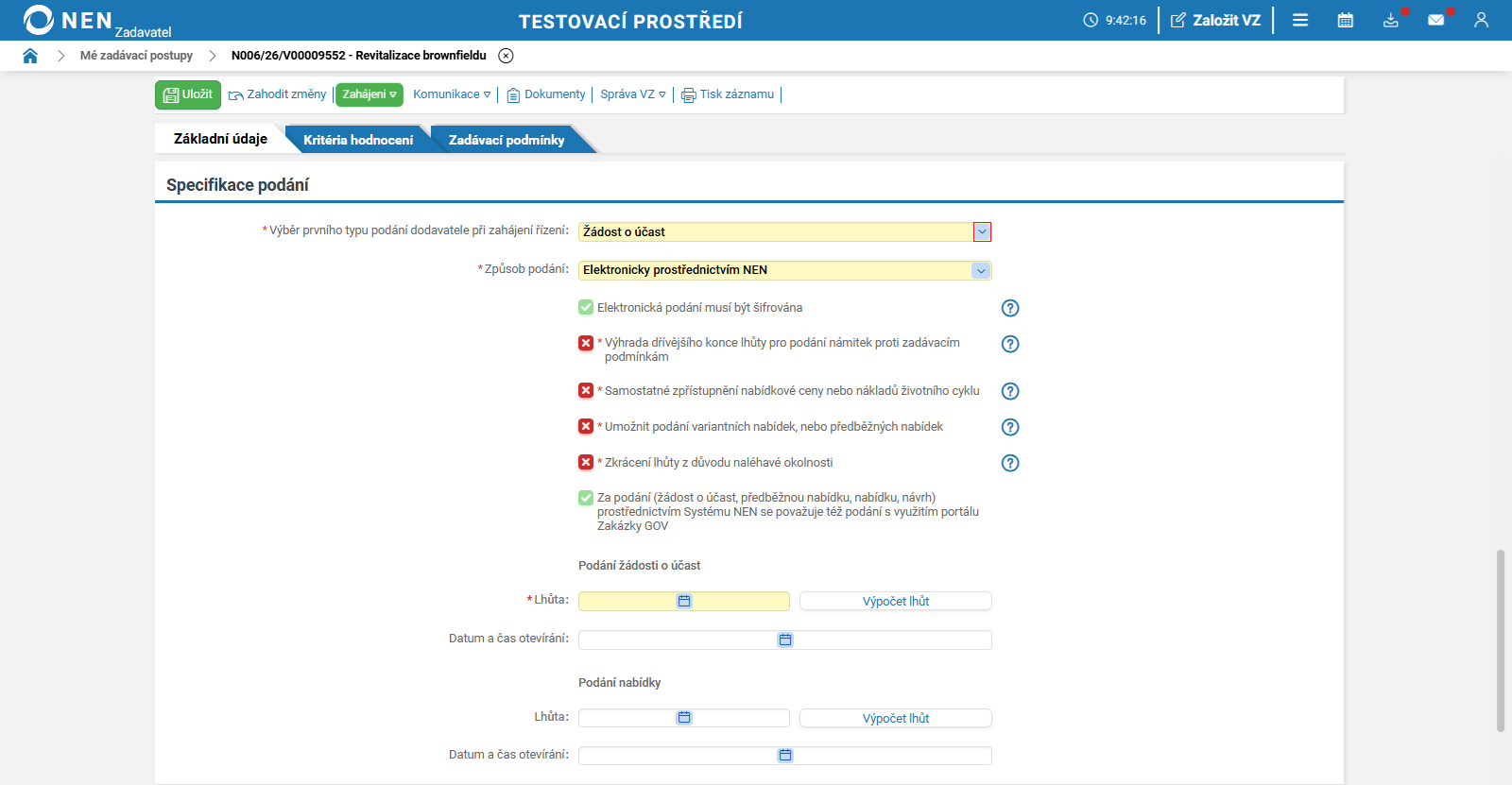Viewport: 1512px width, 785px height.
Task: Click Výpočet lhůt for podání nabídky
Action: point(896,718)
